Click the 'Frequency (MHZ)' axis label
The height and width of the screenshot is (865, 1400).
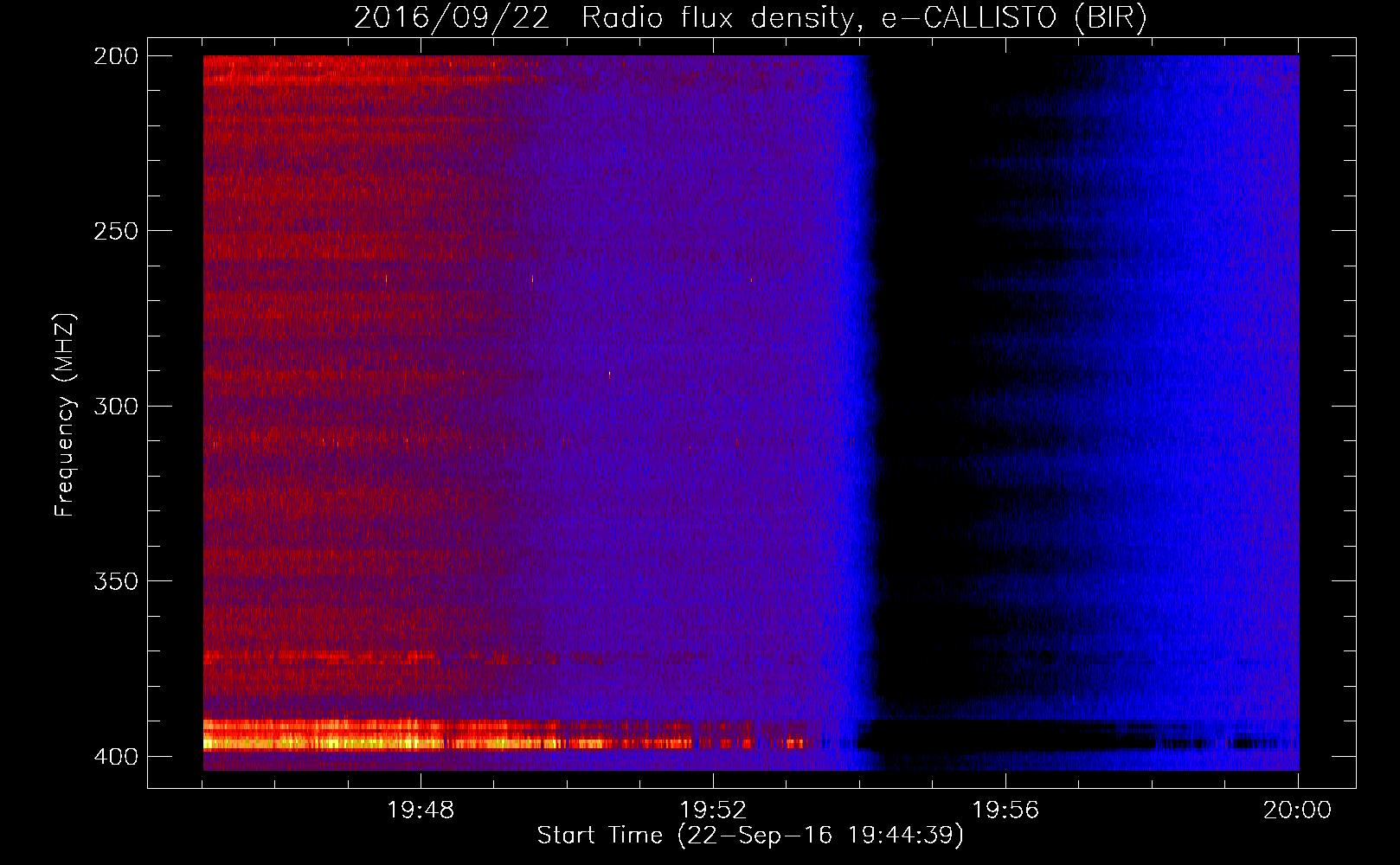(65, 414)
